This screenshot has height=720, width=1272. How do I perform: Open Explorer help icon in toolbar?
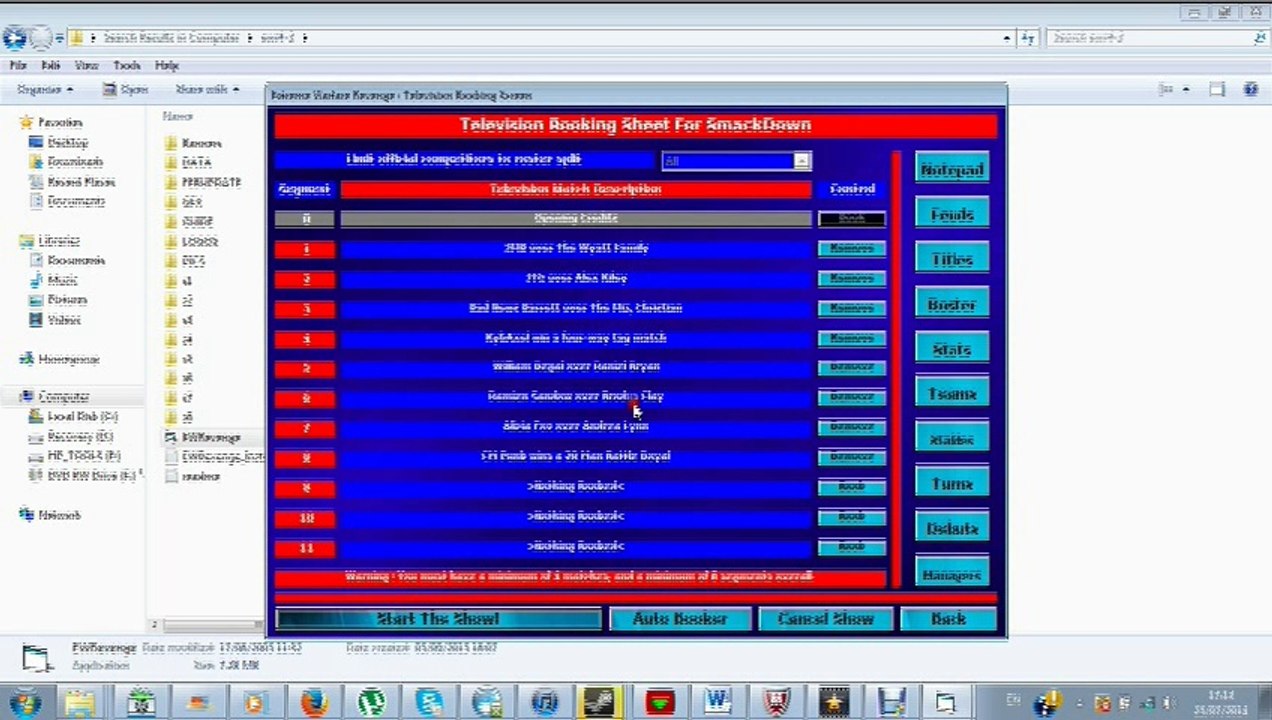pyautogui.click(x=1250, y=89)
